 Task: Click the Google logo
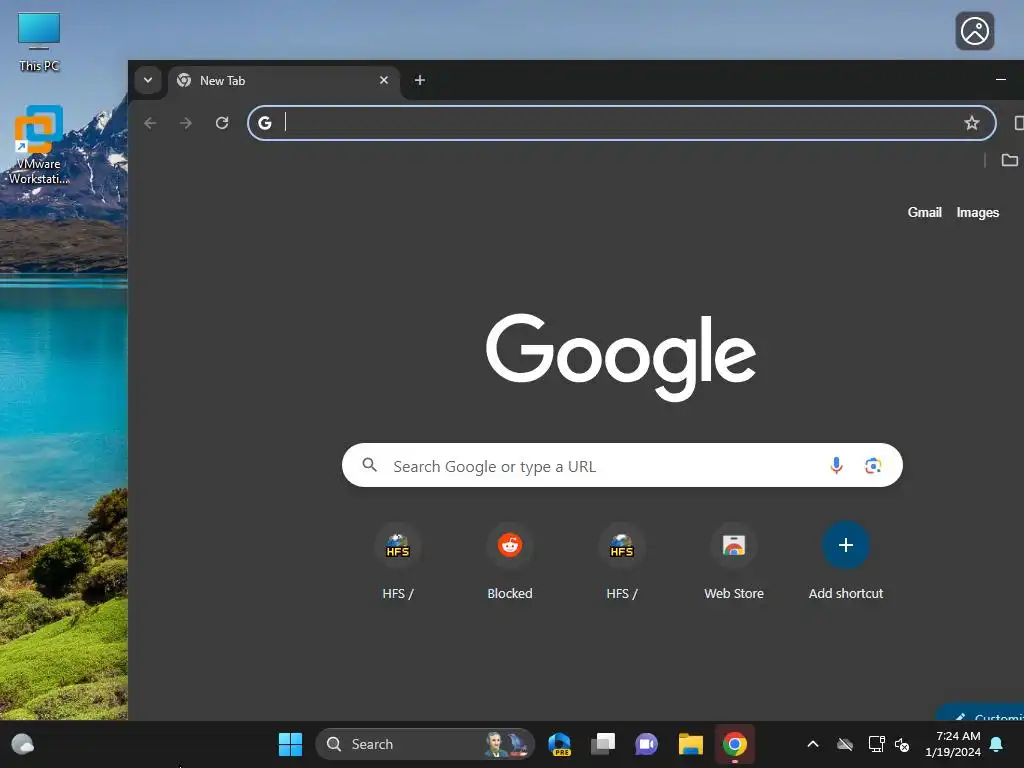point(620,357)
